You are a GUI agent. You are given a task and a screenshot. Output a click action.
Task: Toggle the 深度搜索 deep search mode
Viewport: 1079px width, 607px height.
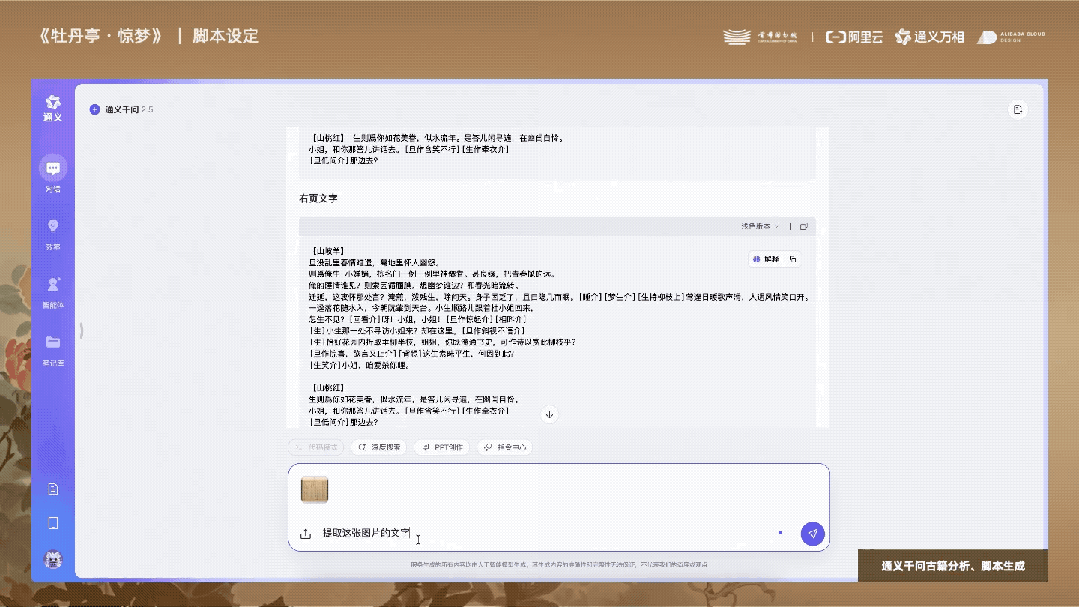click(x=378, y=446)
